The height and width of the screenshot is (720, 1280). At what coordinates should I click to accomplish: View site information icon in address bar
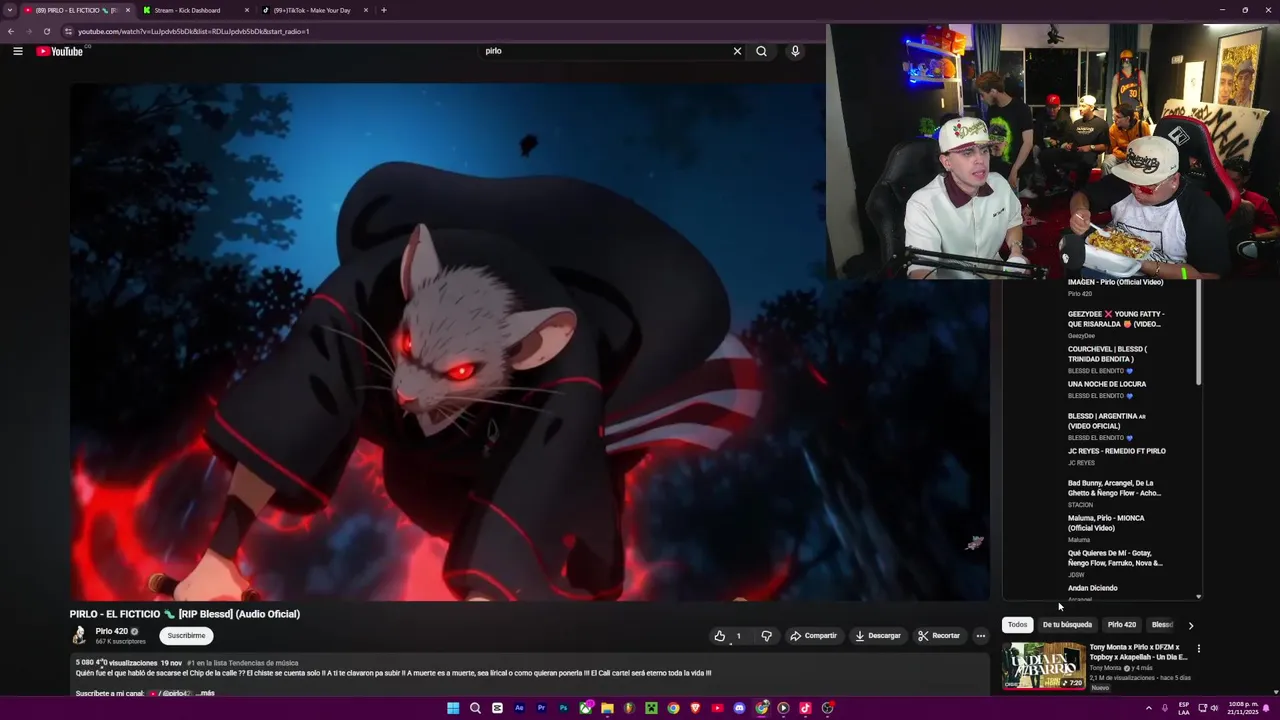(68, 31)
